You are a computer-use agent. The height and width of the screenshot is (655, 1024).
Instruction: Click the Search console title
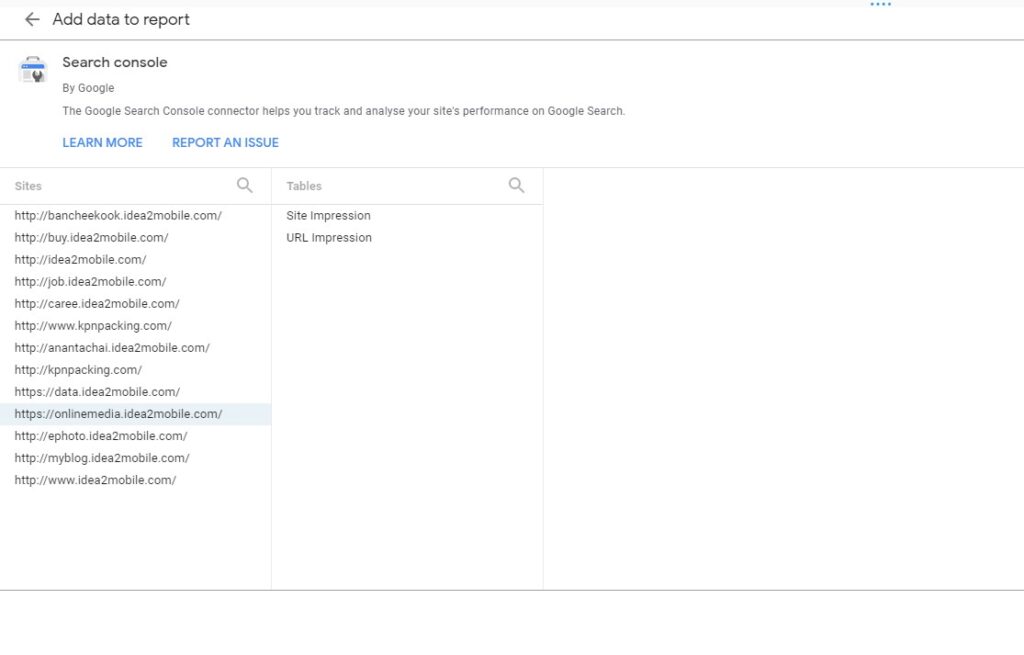(x=115, y=62)
